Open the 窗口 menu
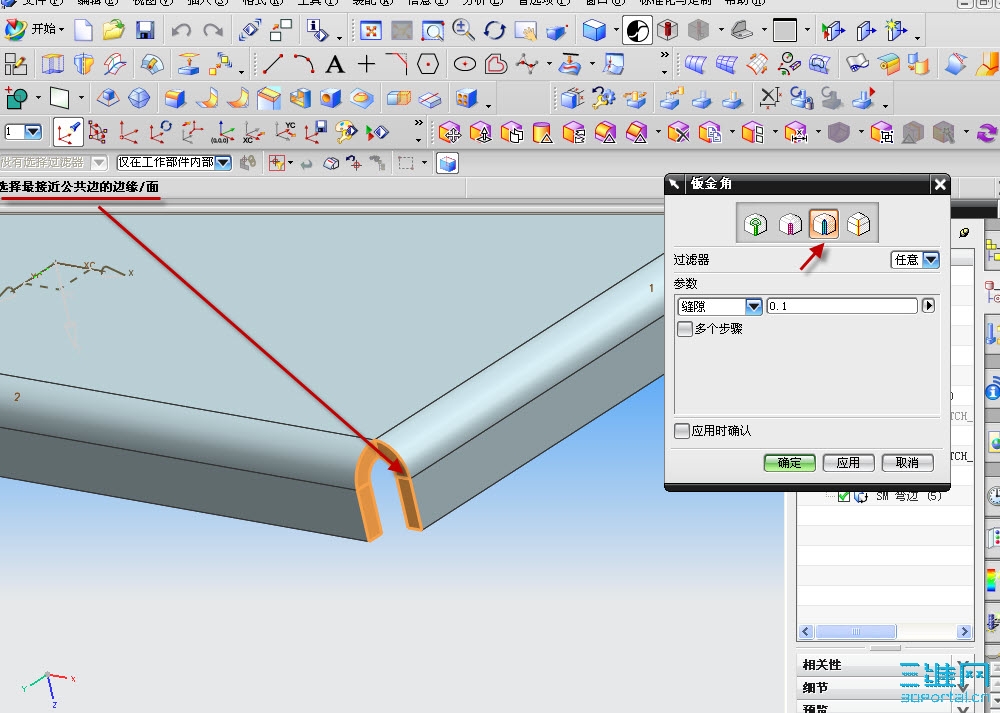 point(605,3)
